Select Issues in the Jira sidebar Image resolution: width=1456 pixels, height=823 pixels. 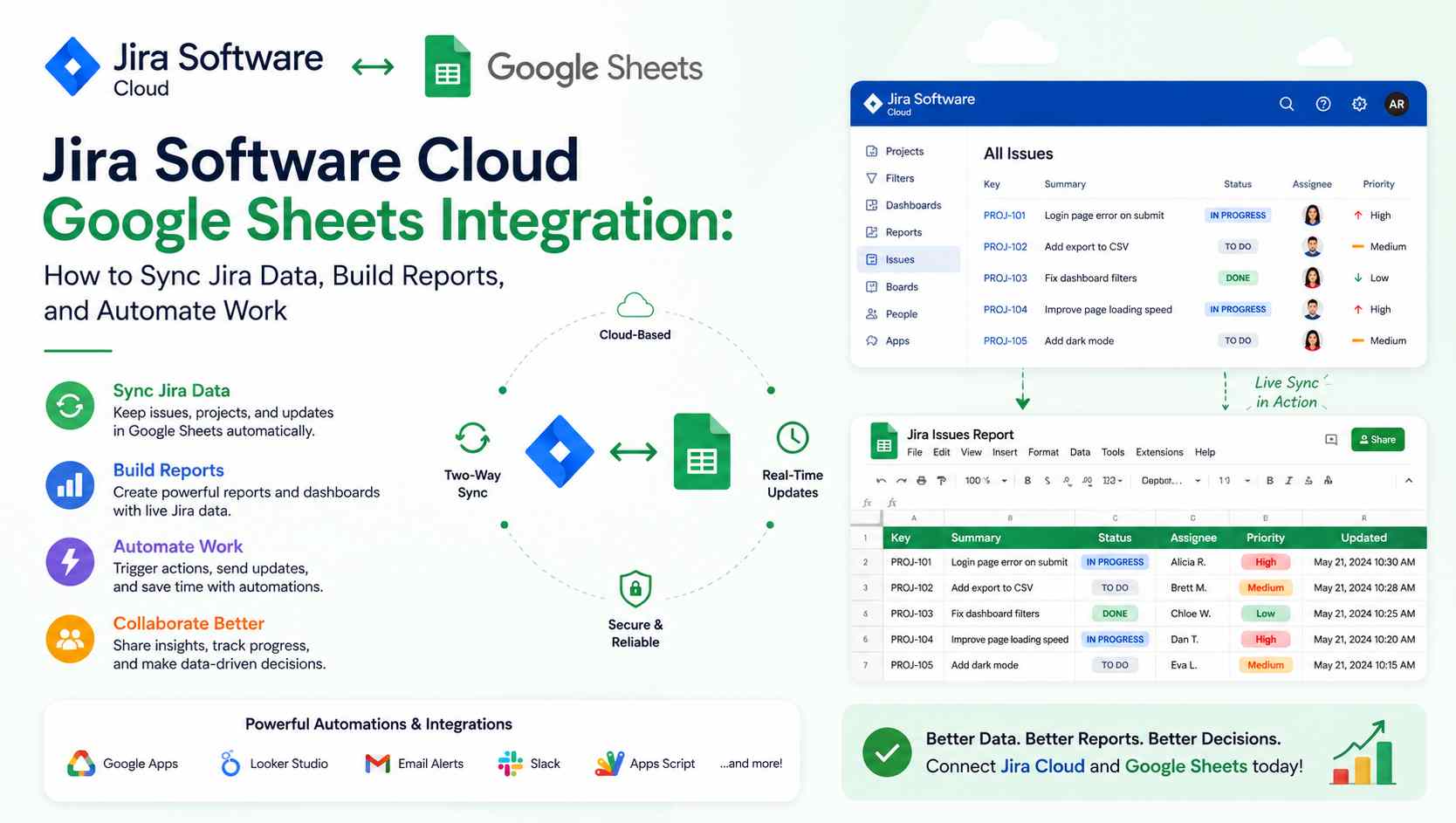tap(909, 259)
